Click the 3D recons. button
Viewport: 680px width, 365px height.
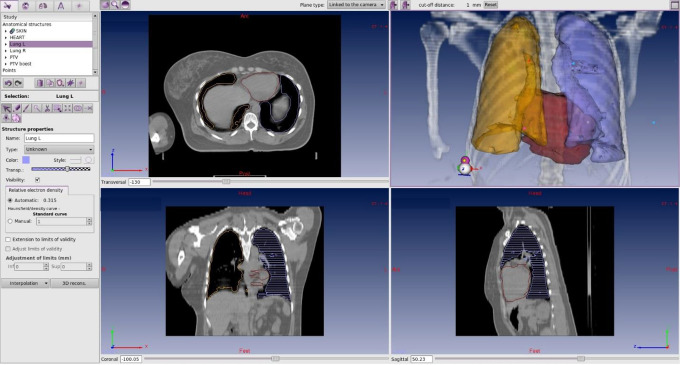[75, 283]
